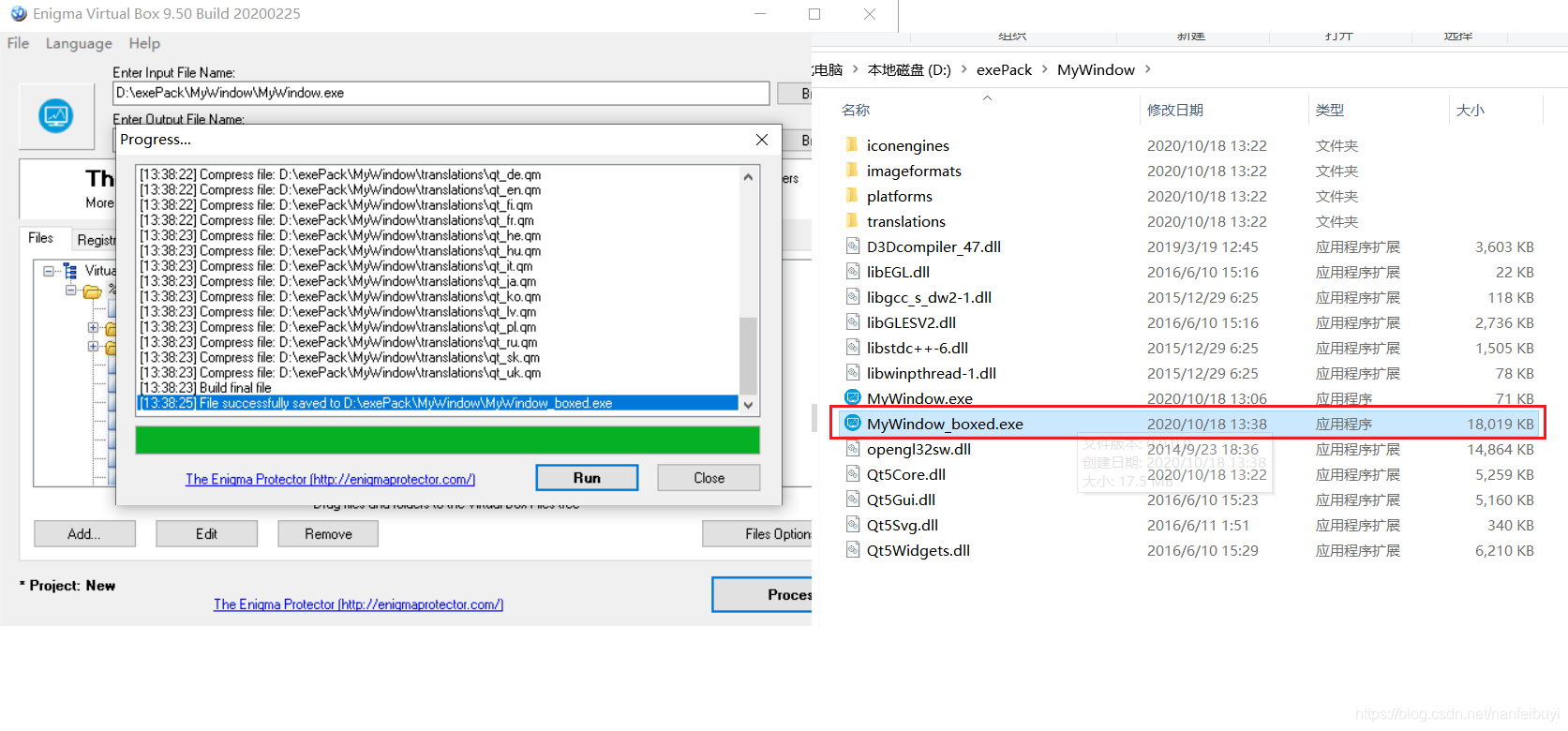The width and height of the screenshot is (1568, 731).
Task: Click the Qt5Gui.dll file icon
Action: (852, 500)
